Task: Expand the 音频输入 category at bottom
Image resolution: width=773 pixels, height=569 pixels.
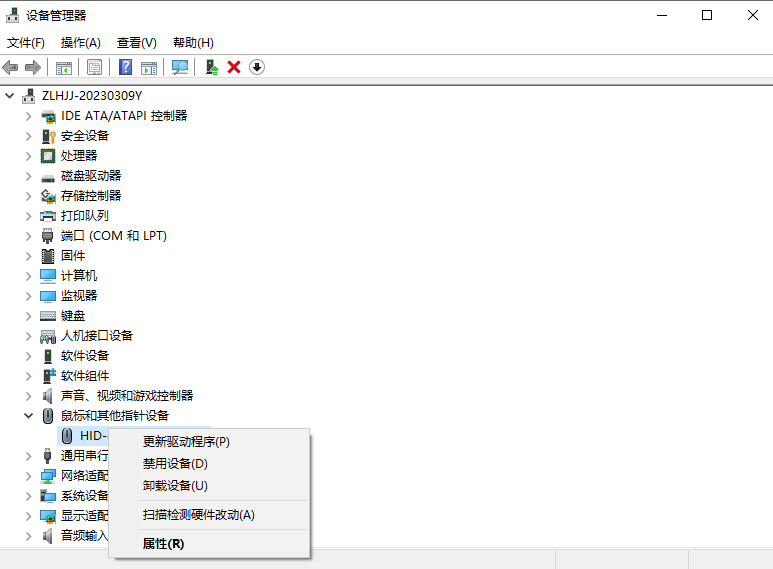Action: [x=29, y=536]
